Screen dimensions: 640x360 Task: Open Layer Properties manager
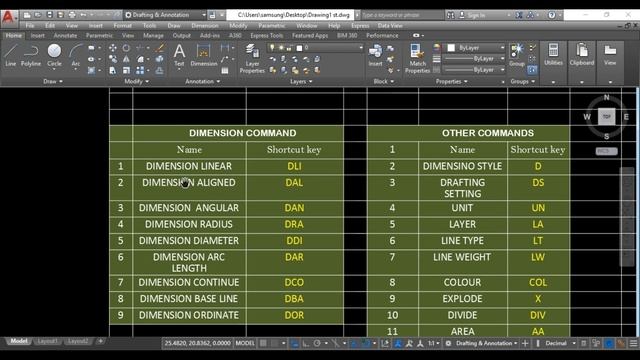(252, 59)
